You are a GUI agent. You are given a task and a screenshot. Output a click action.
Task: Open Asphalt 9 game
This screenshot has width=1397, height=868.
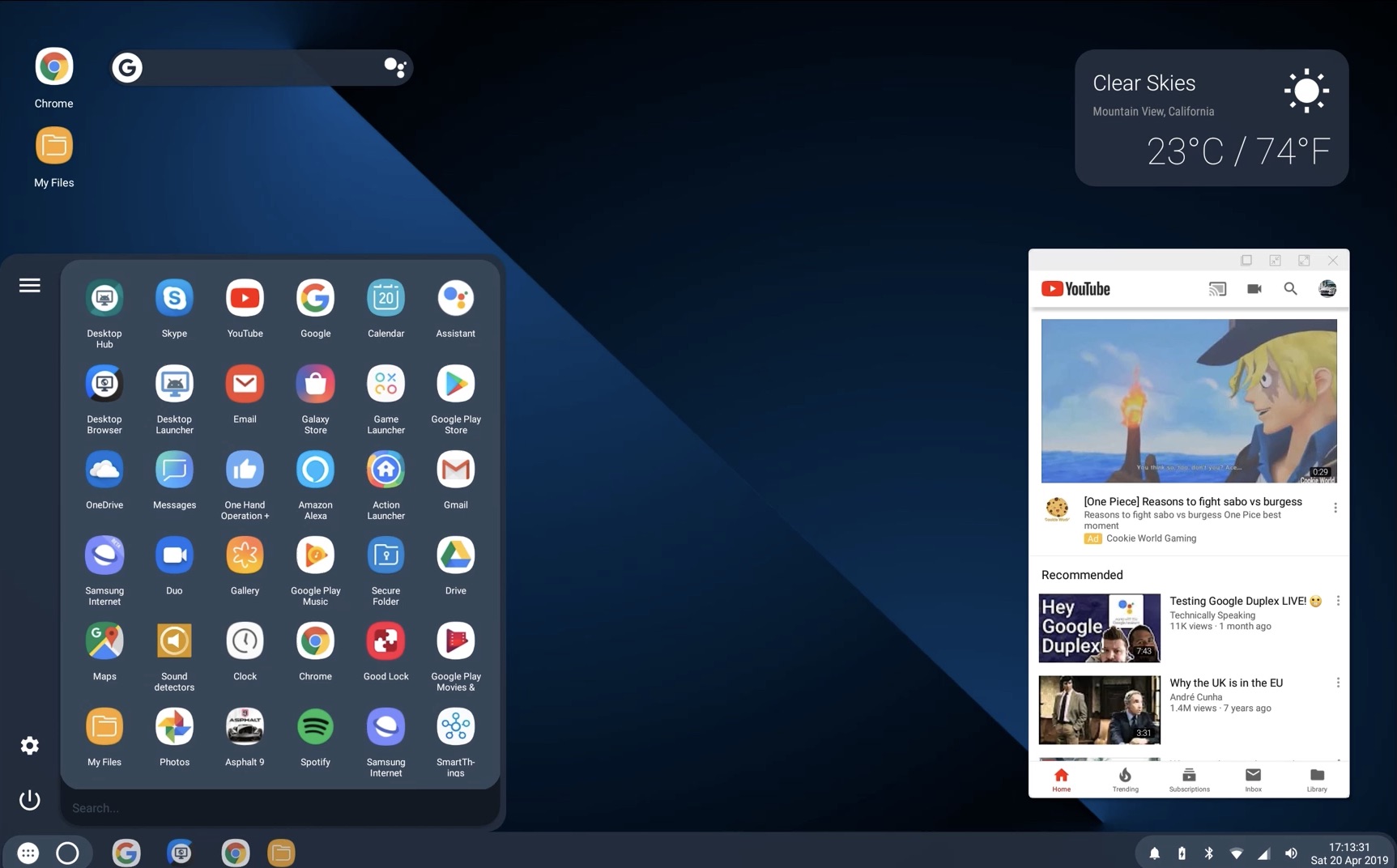click(245, 727)
